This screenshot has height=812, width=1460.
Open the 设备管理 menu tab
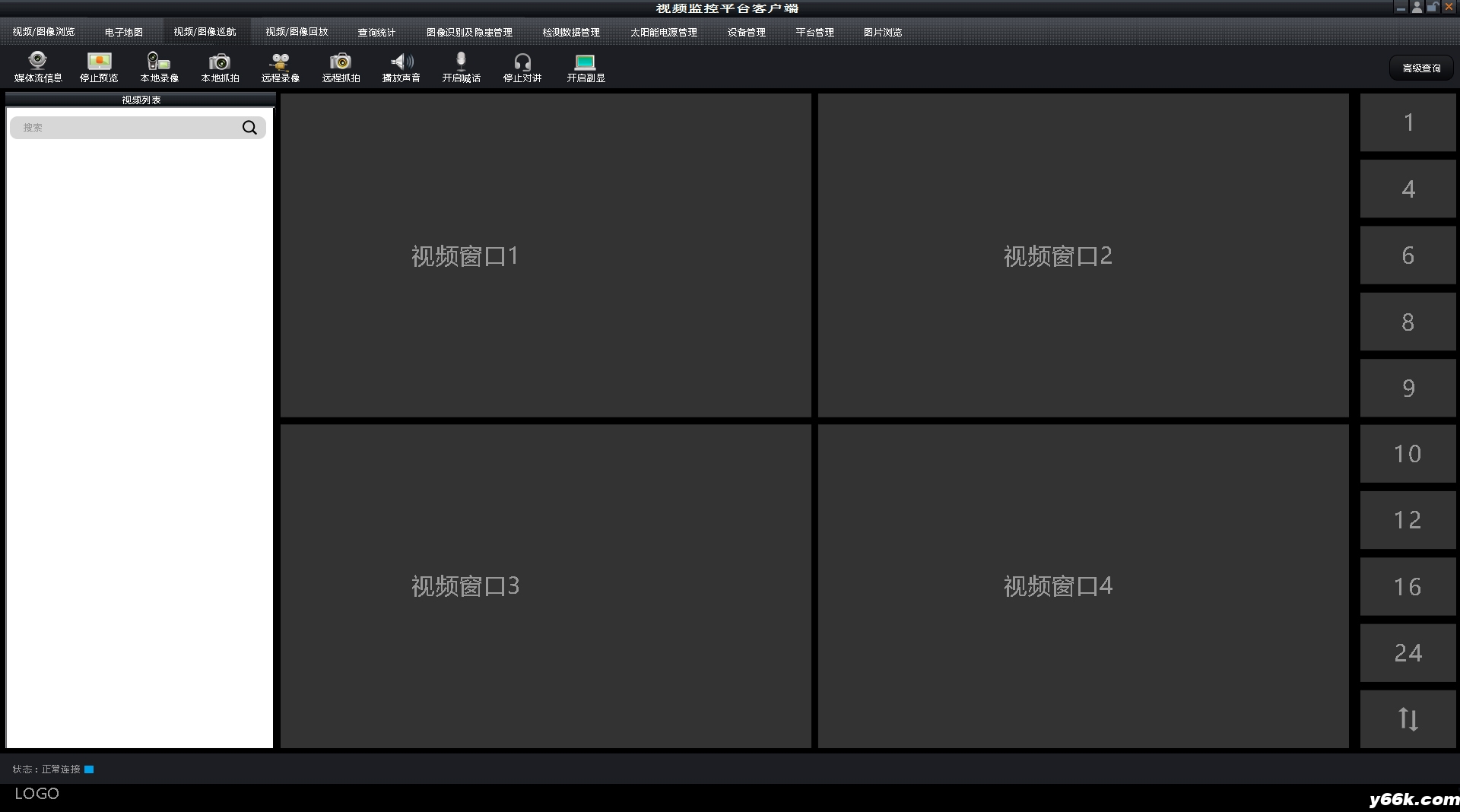coord(747,32)
